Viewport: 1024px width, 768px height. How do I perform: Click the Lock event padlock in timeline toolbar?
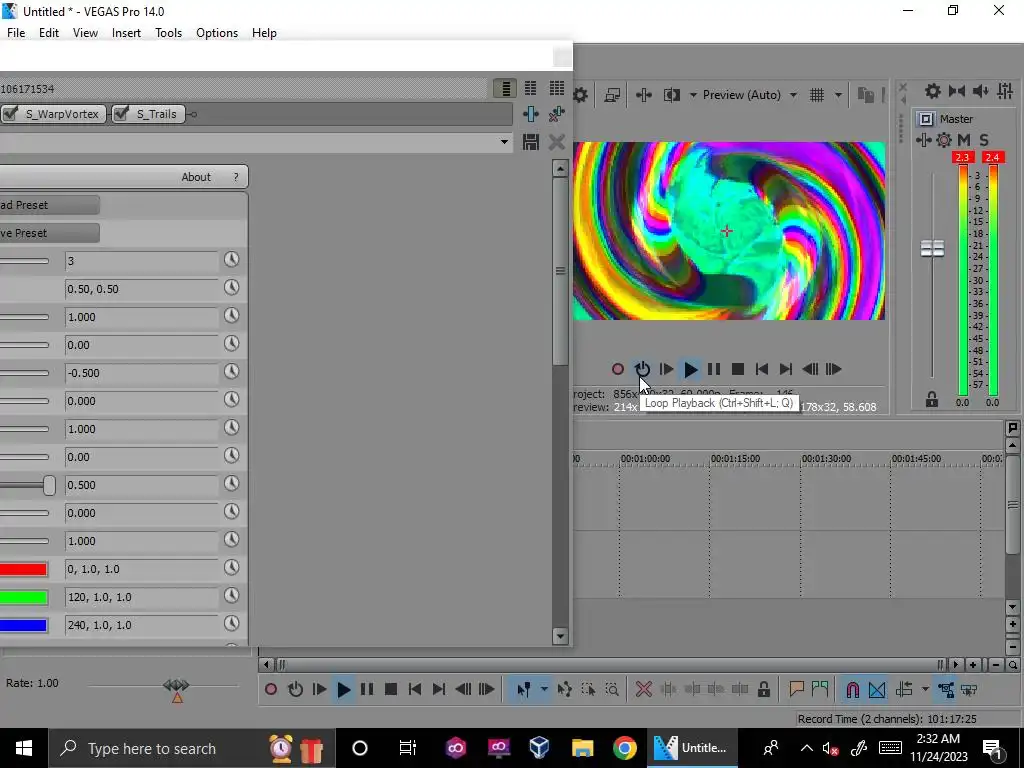[x=763, y=690]
